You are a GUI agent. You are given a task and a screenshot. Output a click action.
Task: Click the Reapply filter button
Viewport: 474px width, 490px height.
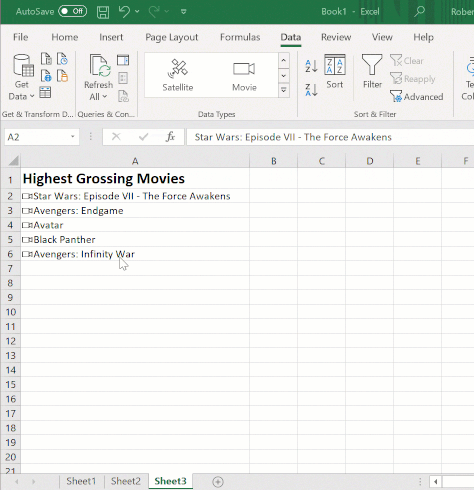pos(413,79)
